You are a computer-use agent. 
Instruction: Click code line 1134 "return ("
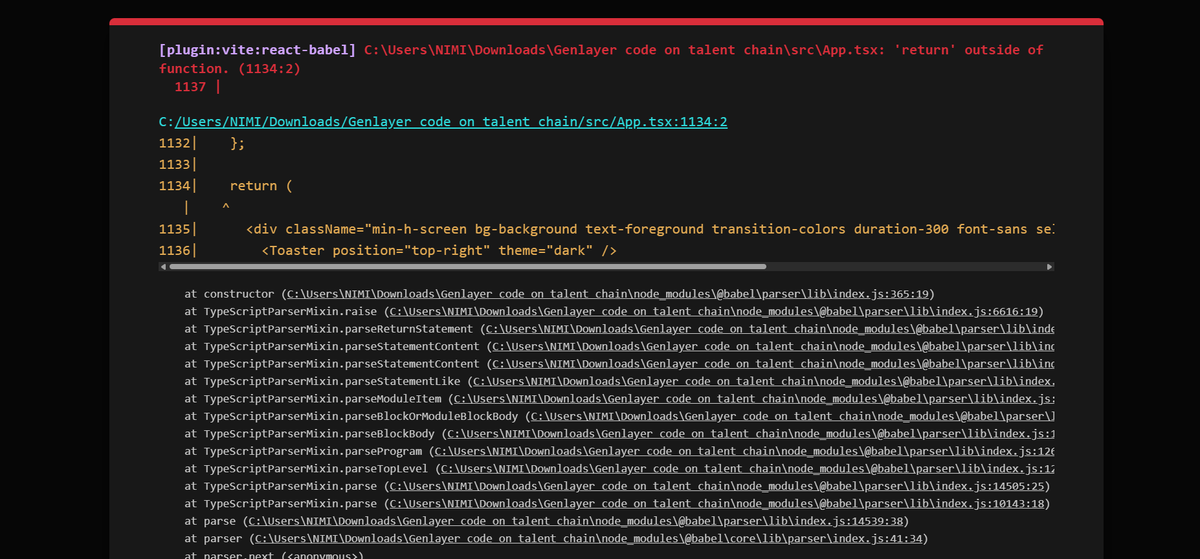[225, 186]
